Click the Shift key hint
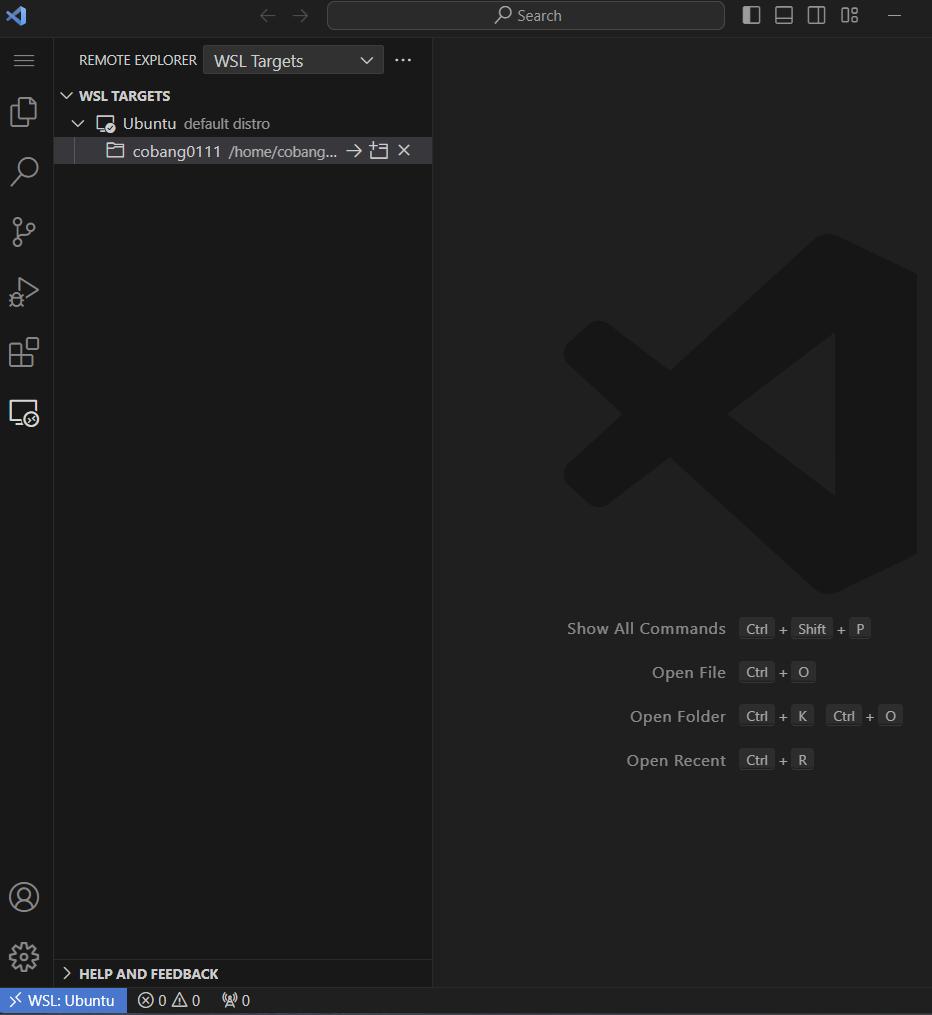932x1015 pixels. [x=812, y=629]
